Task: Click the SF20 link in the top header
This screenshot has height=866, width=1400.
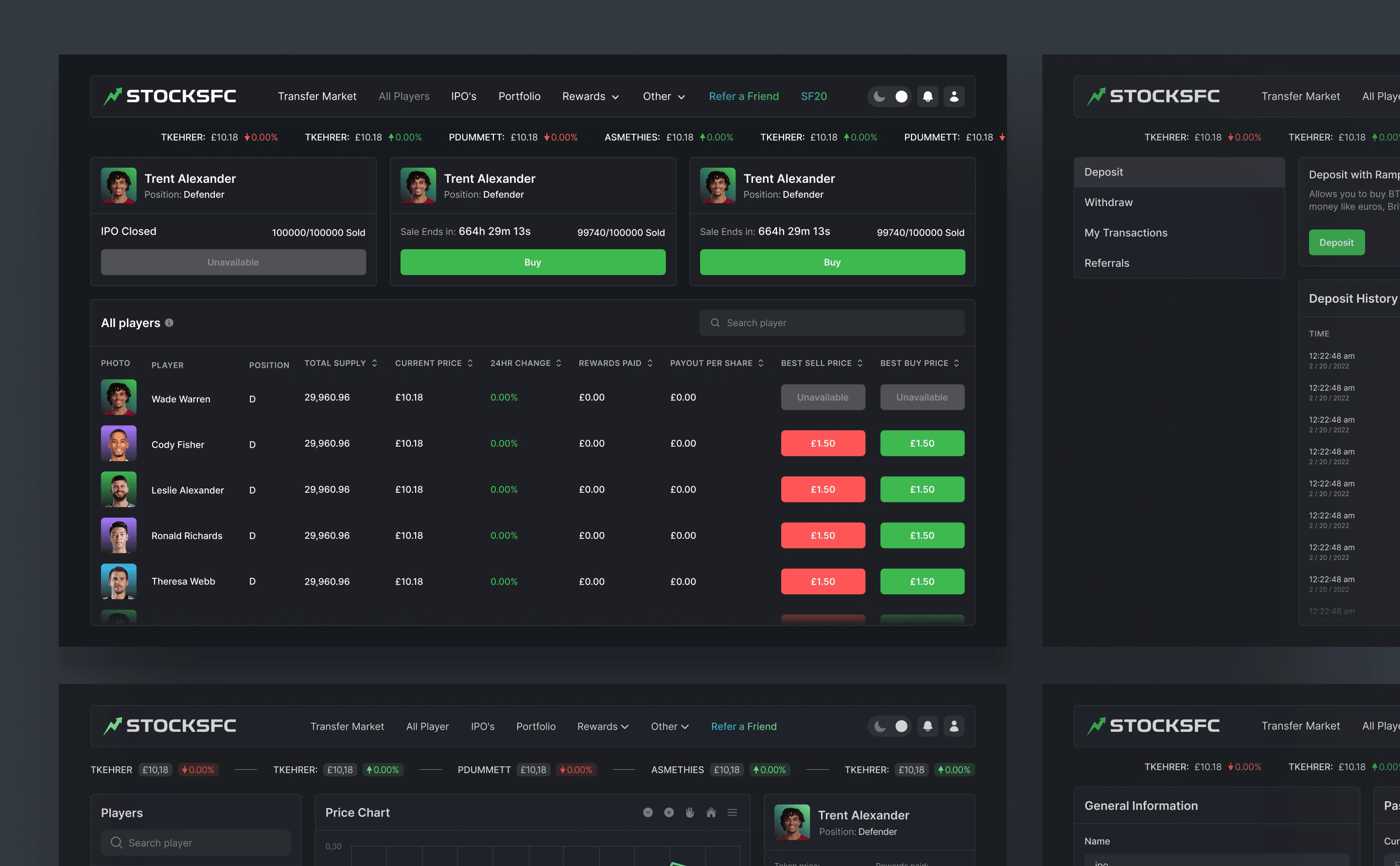Action: tap(813, 96)
